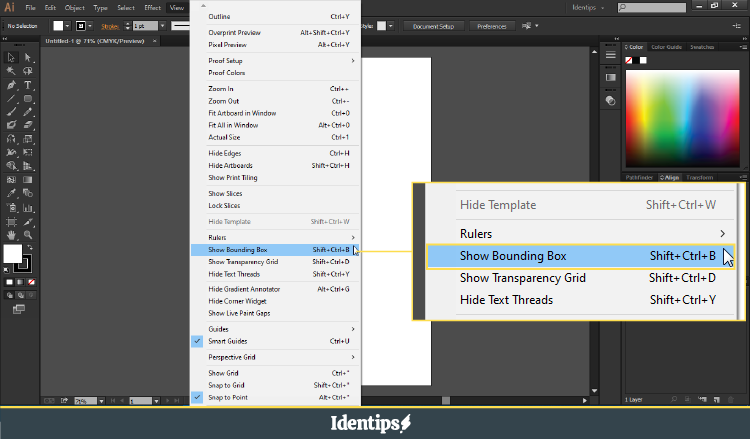750x439 pixels.
Task: Switch to the Swatches tab
Action: click(702, 47)
